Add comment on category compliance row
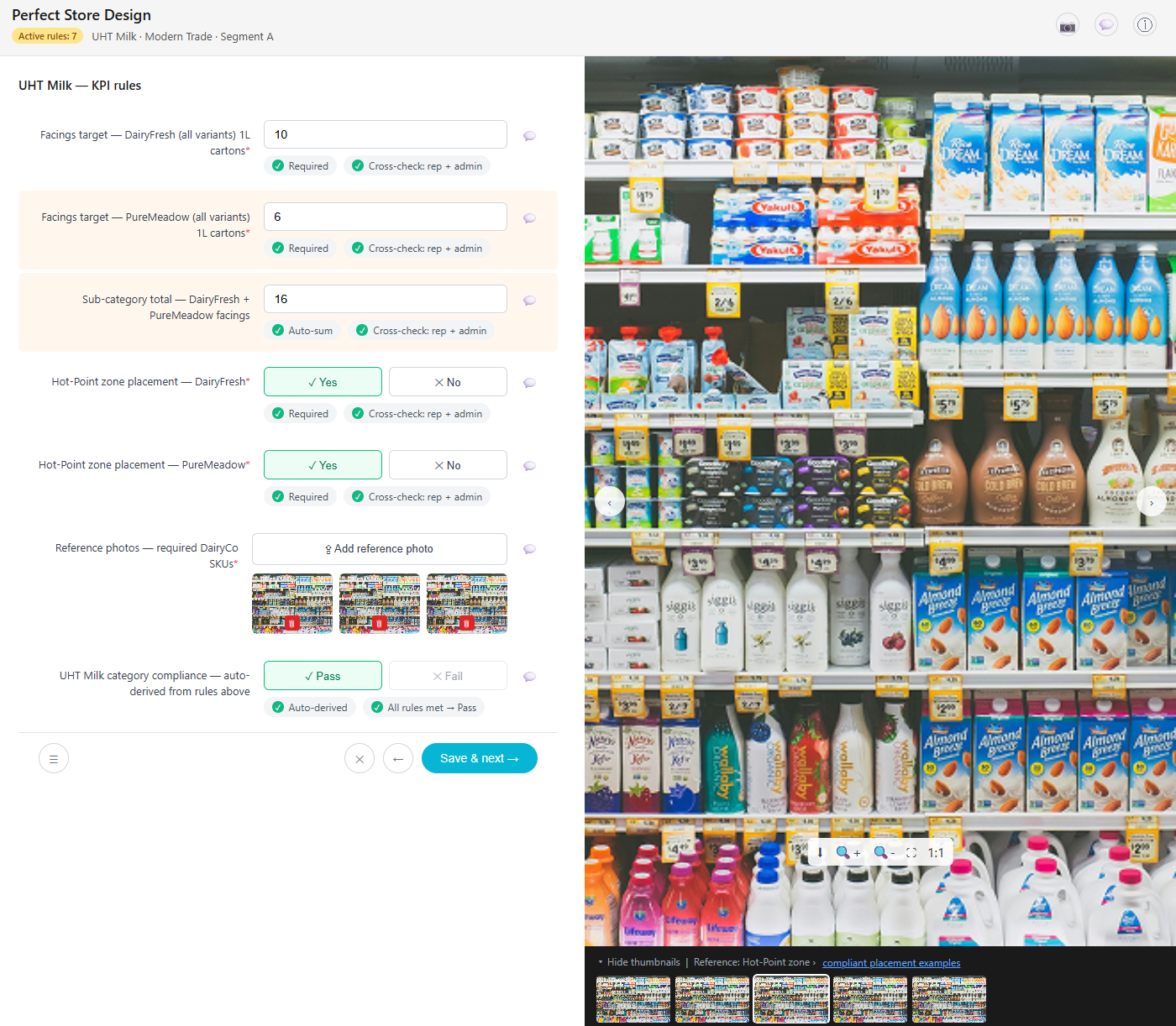The image size is (1176, 1026). click(530, 677)
